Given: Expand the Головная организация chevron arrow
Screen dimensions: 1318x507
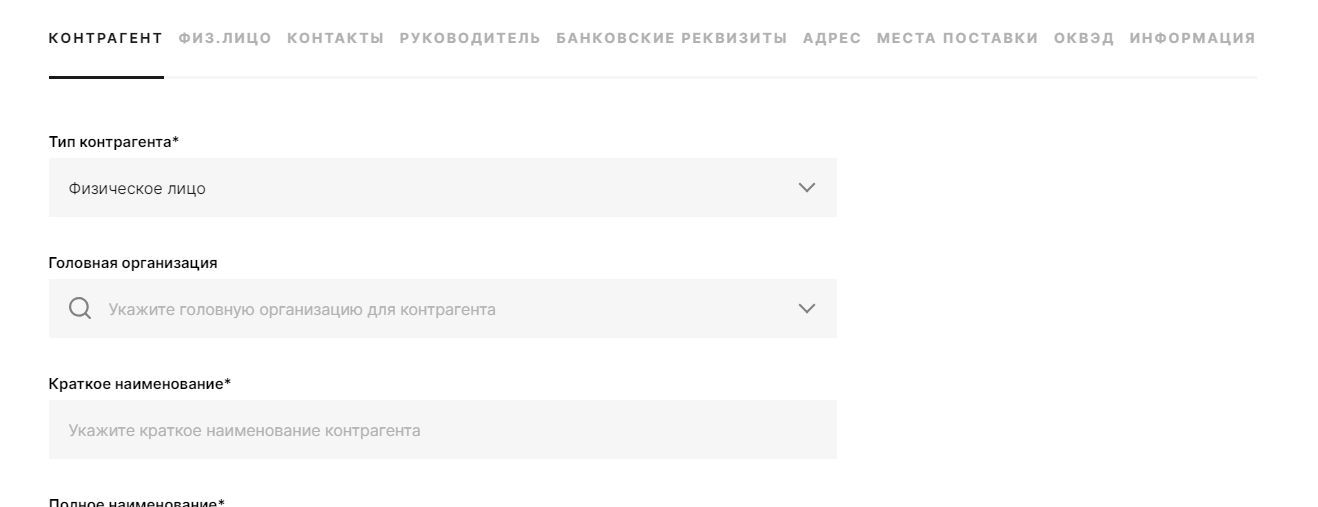Looking at the screenshot, I should (x=807, y=309).
